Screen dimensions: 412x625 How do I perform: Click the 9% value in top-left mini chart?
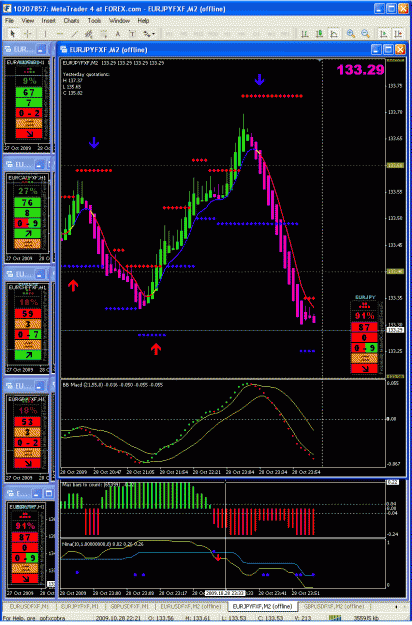tap(29, 81)
